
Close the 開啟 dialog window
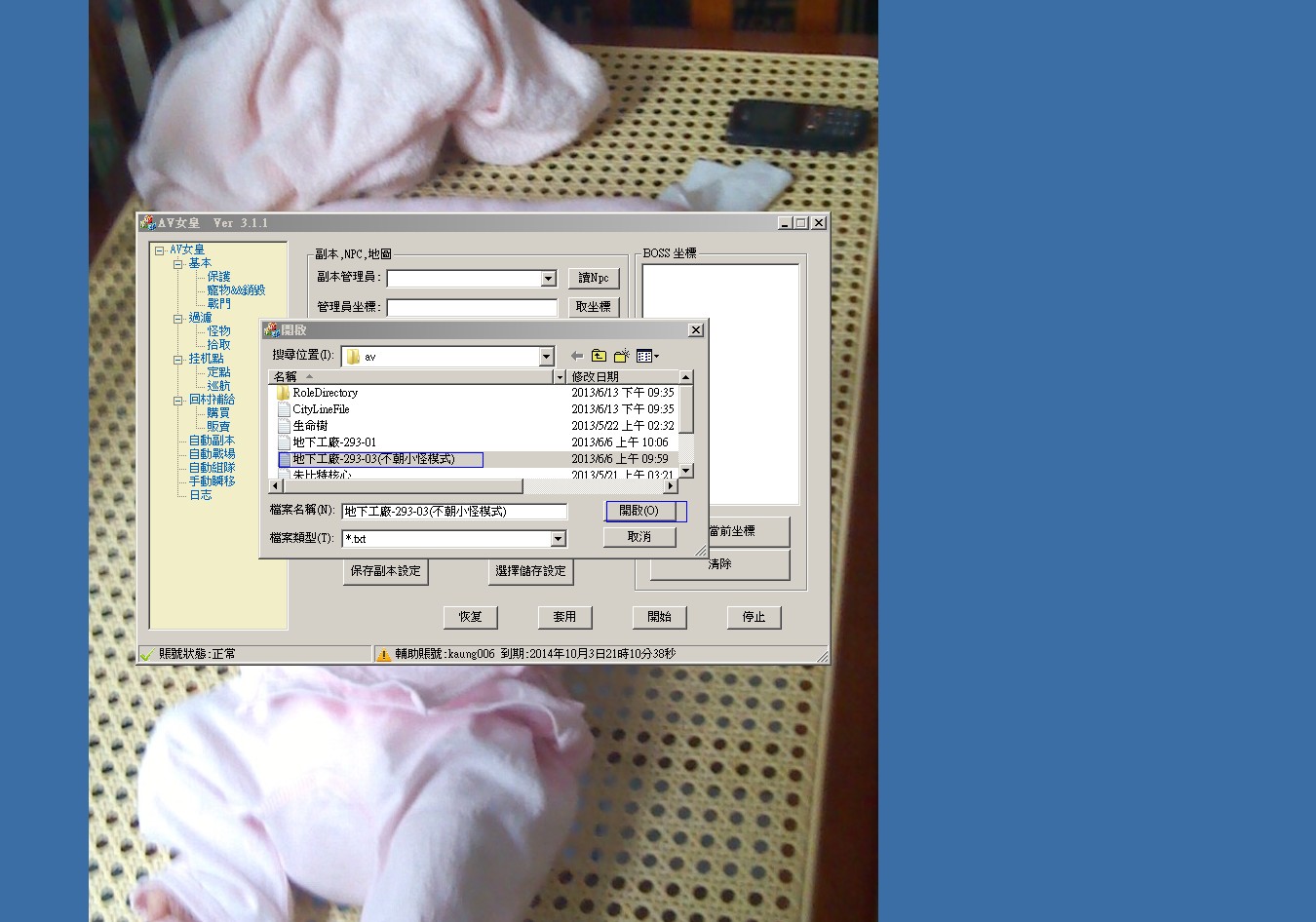click(696, 330)
